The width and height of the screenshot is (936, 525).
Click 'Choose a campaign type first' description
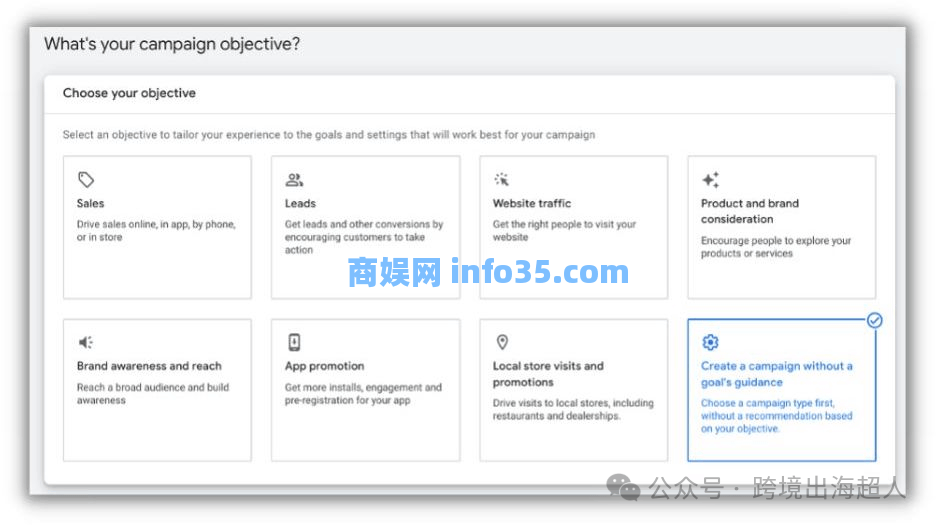pyautogui.click(x=777, y=416)
